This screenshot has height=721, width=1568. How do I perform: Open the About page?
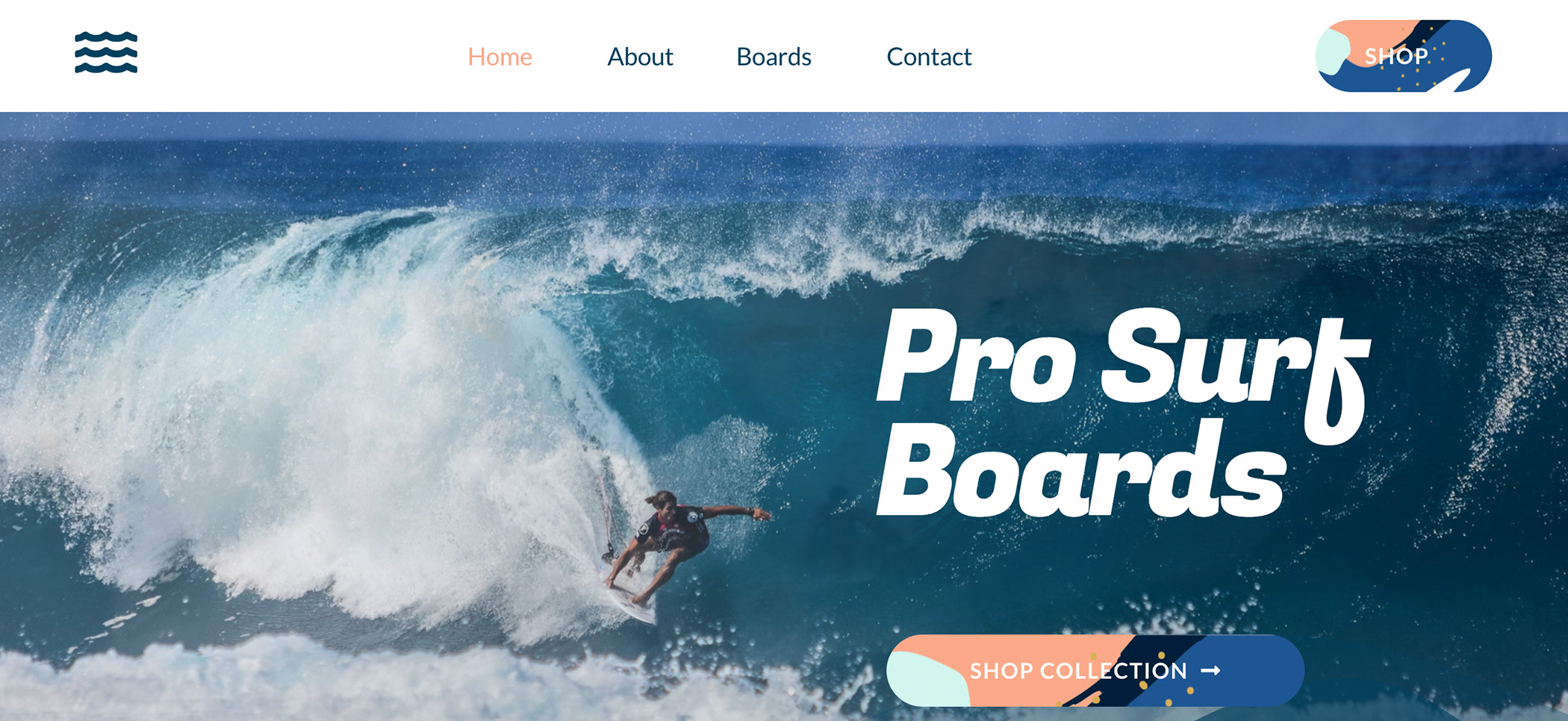[640, 57]
